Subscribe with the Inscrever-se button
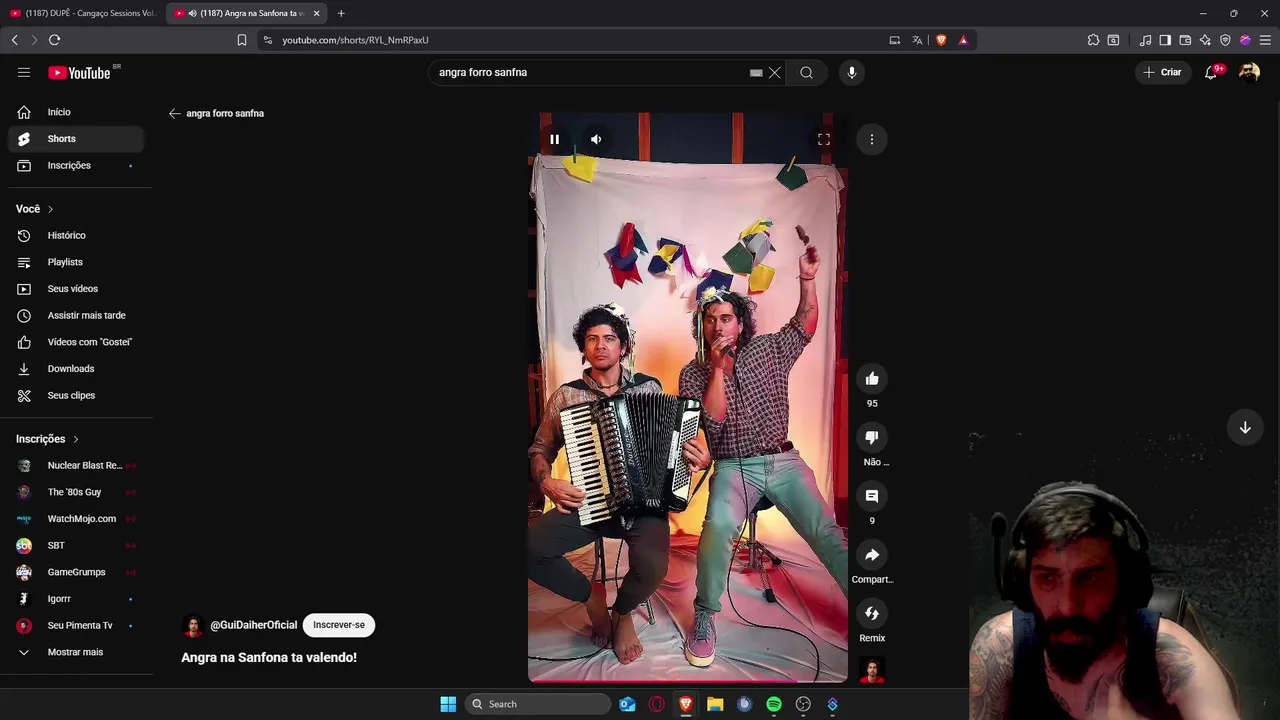1280x720 pixels. point(339,625)
